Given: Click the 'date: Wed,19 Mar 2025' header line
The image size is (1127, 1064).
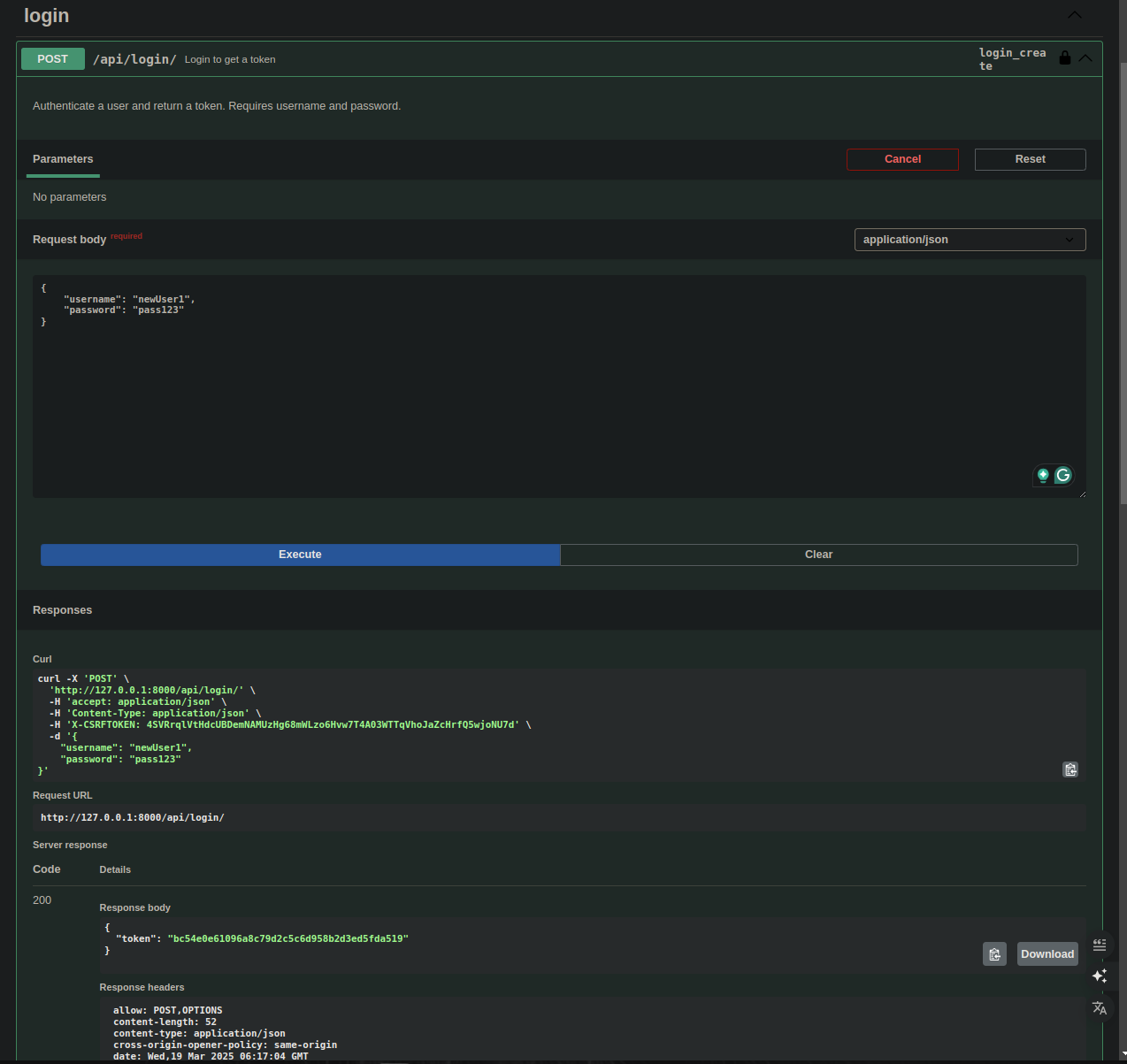Looking at the screenshot, I should click(x=211, y=1056).
